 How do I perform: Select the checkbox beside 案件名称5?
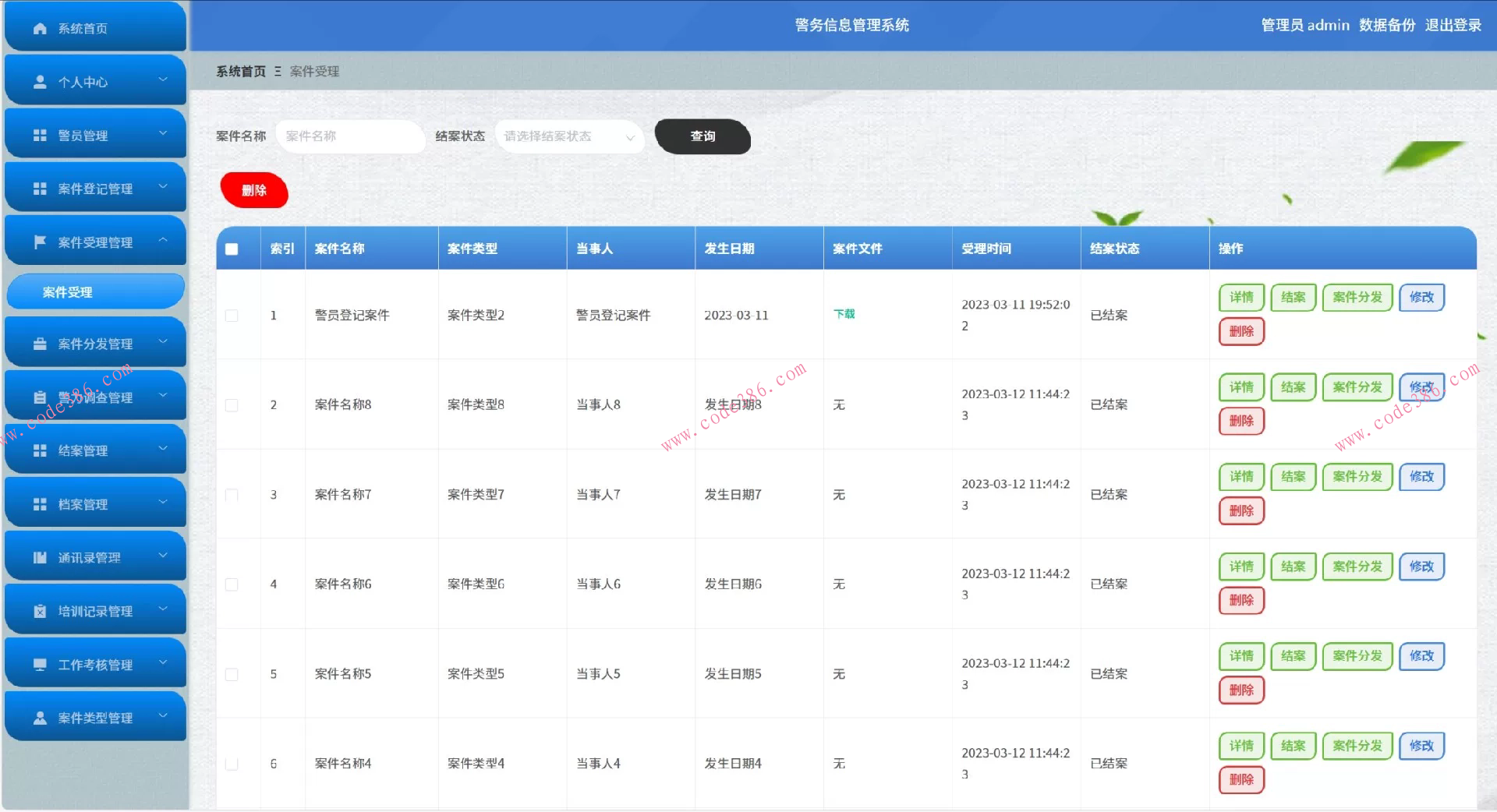coord(231,675)
